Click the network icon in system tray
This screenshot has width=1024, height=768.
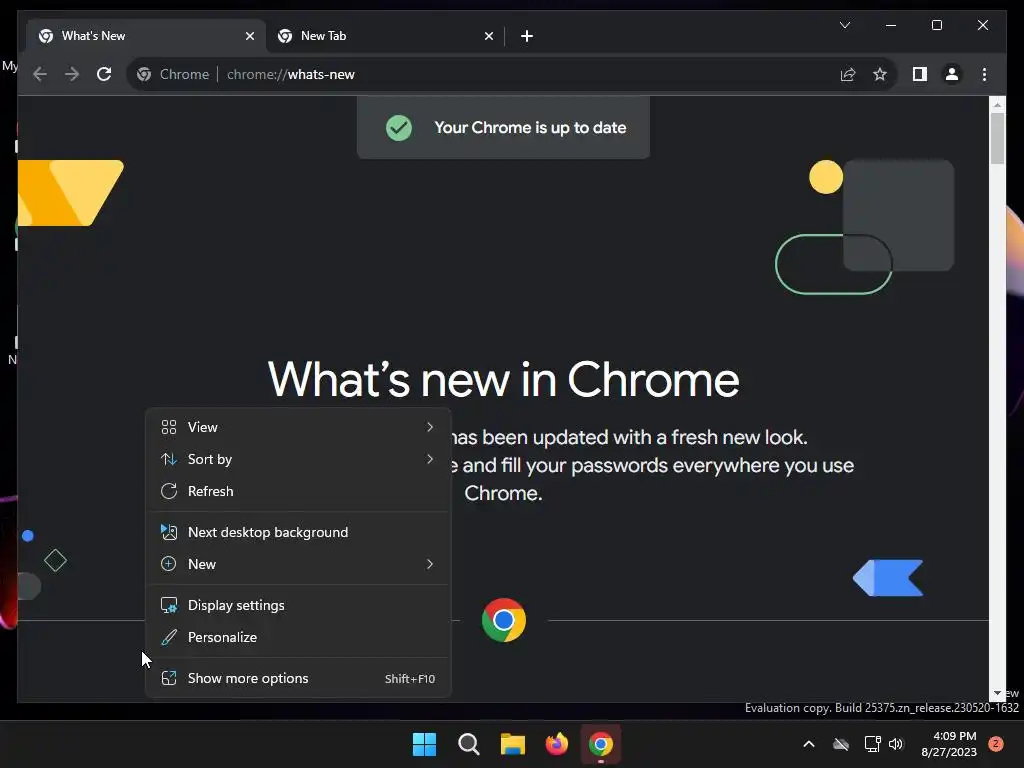click(872, 744)
